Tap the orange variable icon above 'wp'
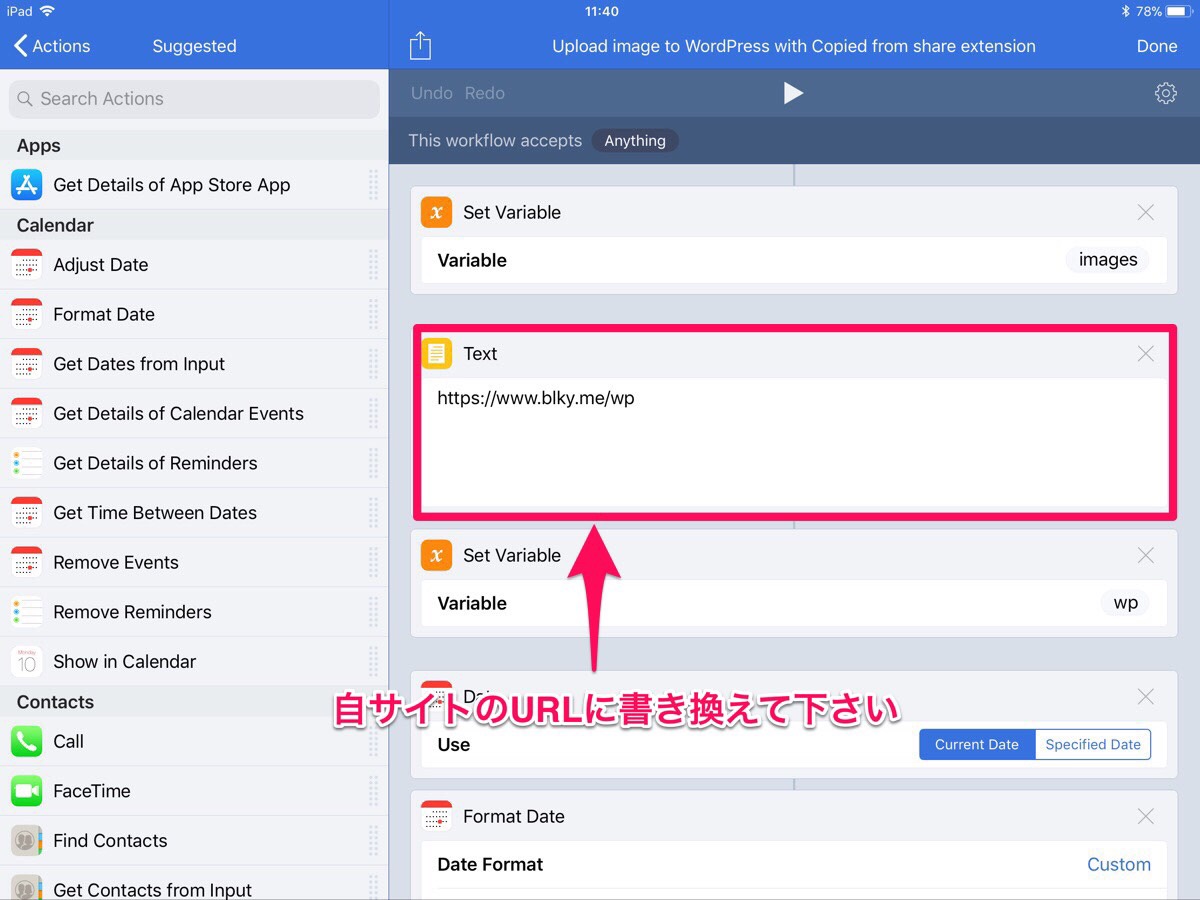The image size is (1200, 900). (437, 555)
